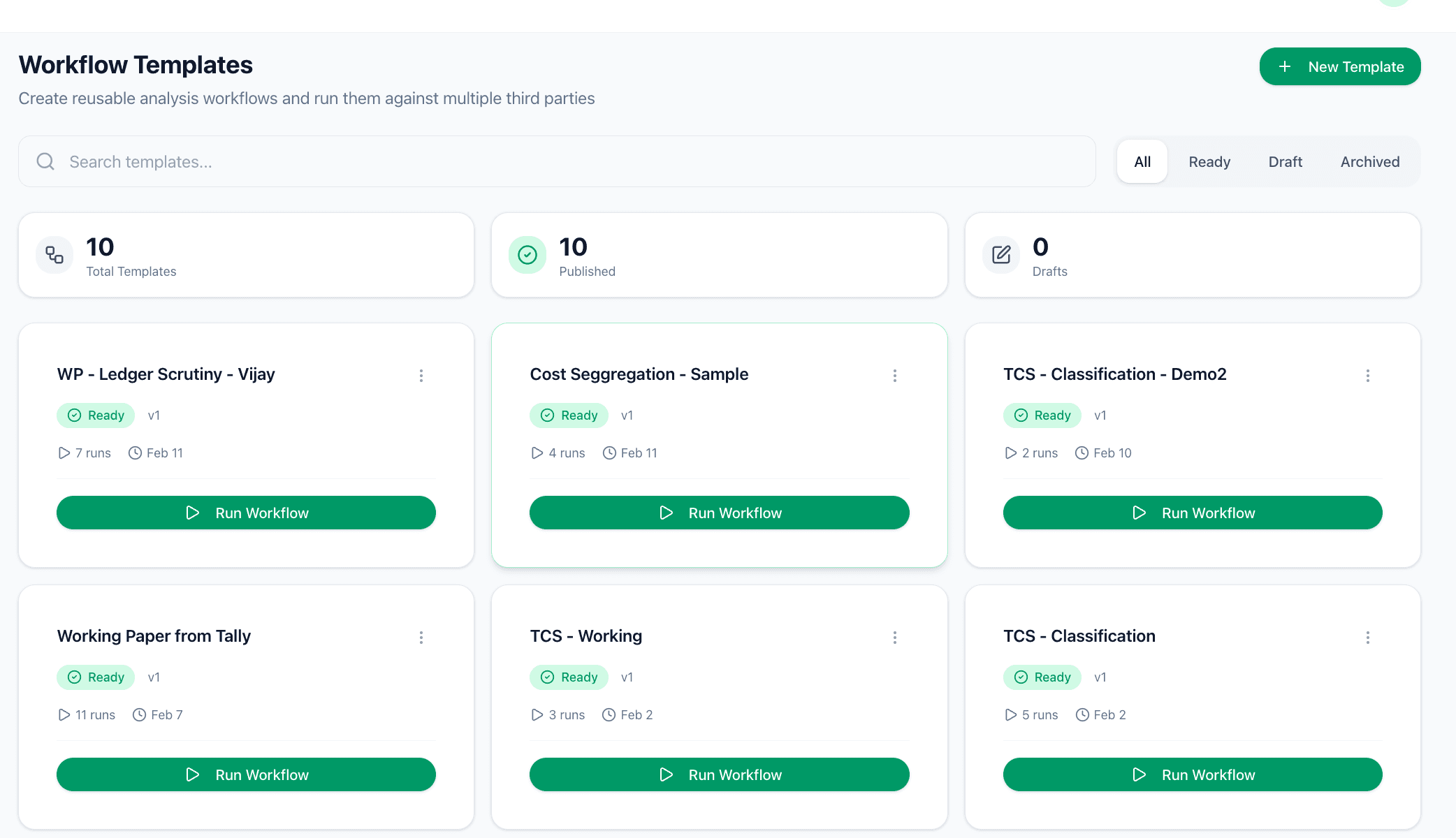The image size is (1456, 838).
Task: Open options menu for Cost Seggregation - Sample
Action: tap(895, 375)
